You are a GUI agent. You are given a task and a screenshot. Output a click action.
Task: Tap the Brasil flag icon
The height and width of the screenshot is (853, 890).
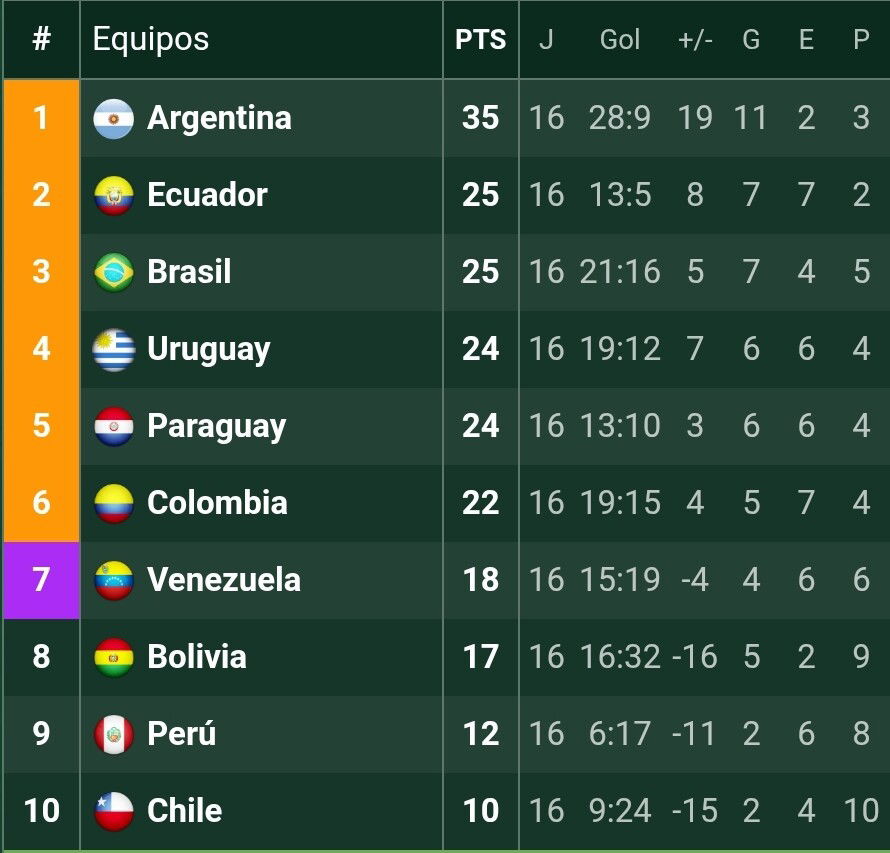pyautogui.click(x=114, y=272)
